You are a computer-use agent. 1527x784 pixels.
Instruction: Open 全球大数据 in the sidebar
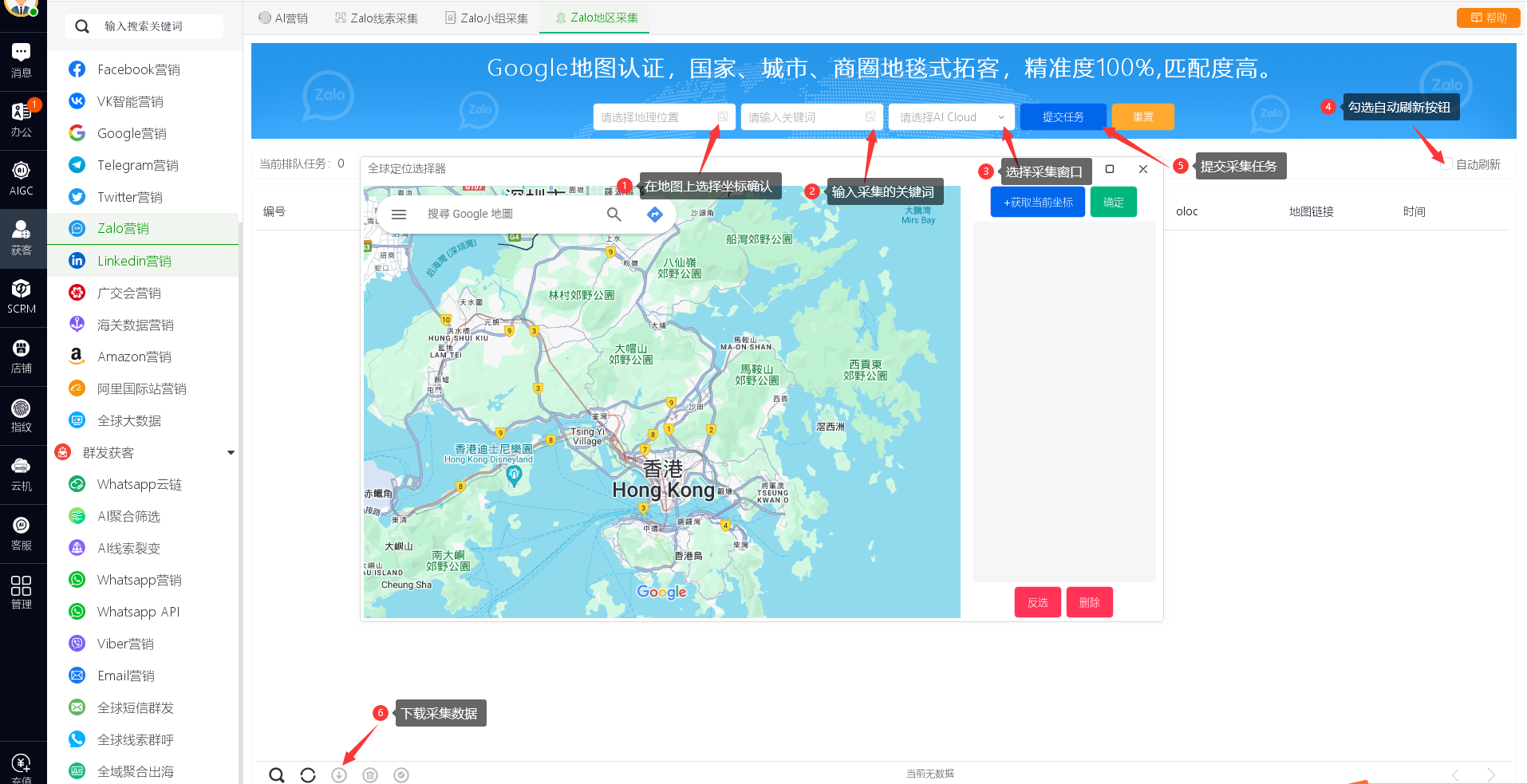tap(129, 420)
